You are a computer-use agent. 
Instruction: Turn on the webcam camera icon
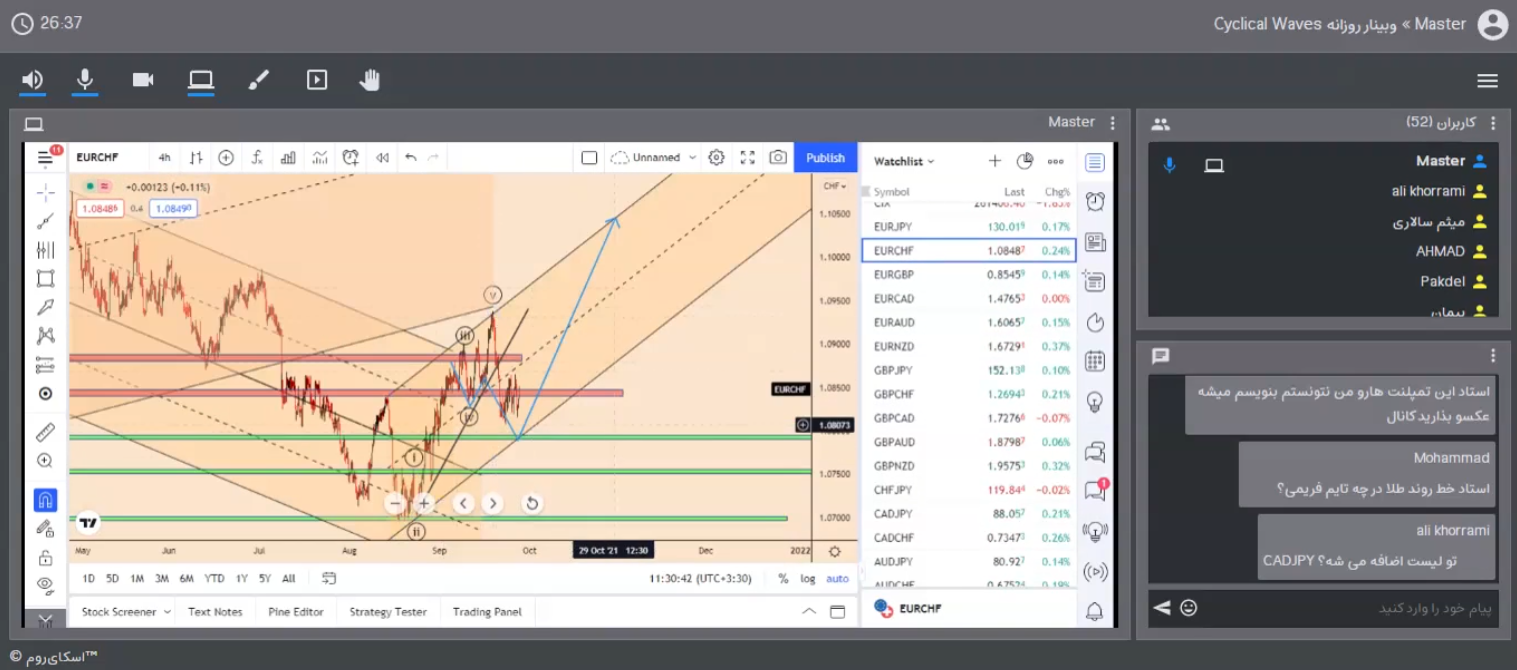coord(143,80)
